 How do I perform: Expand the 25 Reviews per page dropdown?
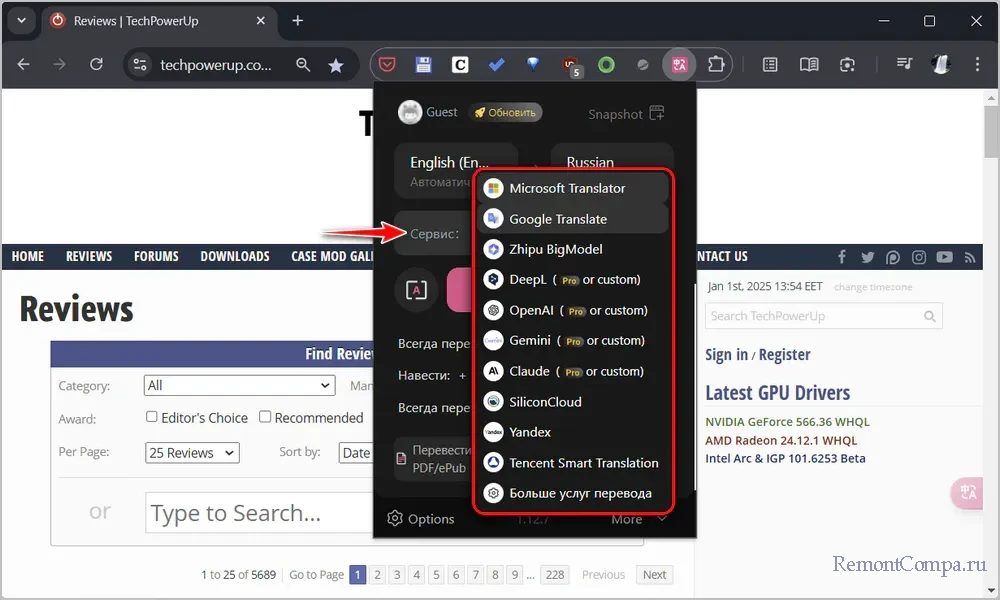192,453
